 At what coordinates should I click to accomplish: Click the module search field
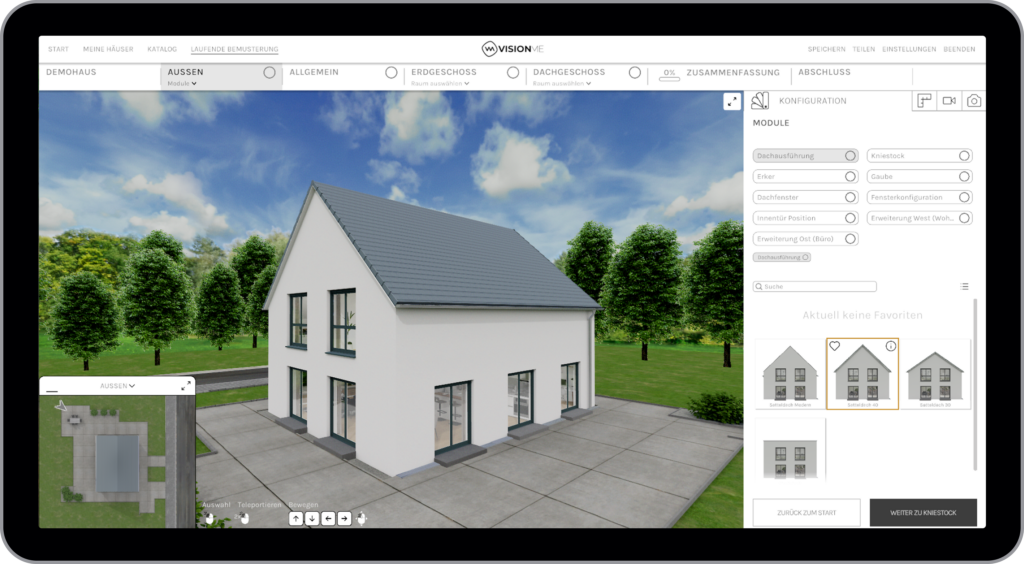tap(815, 286)
